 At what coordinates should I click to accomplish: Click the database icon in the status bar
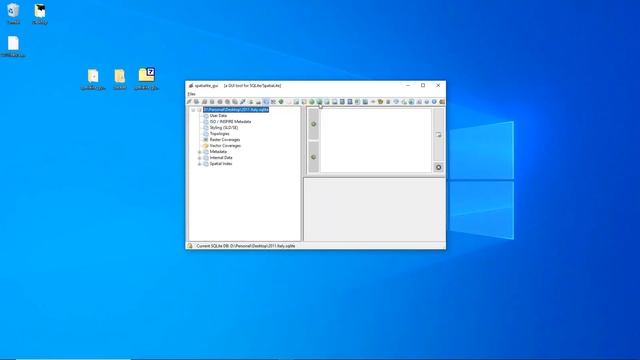190,246
